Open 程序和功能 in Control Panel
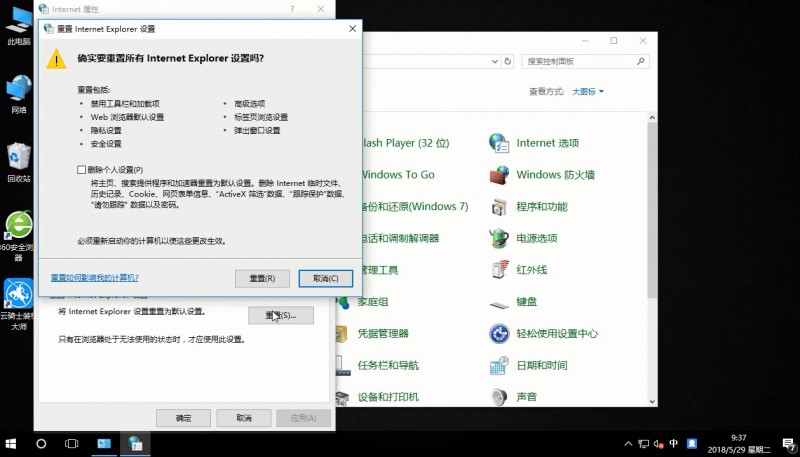Image resolution: width=800 pixels, height=457 pixels. (x=528, y=207)
